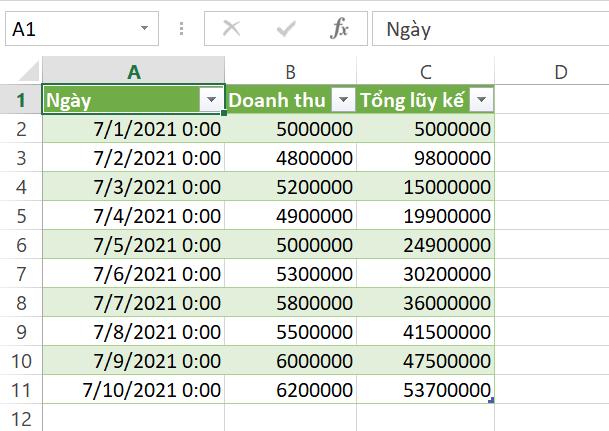Click cell with date 7/1/2021 0:00
Image resolution: width=609 pixels, height=431 pixels.
pyautogui.click(x=134, y=129)
